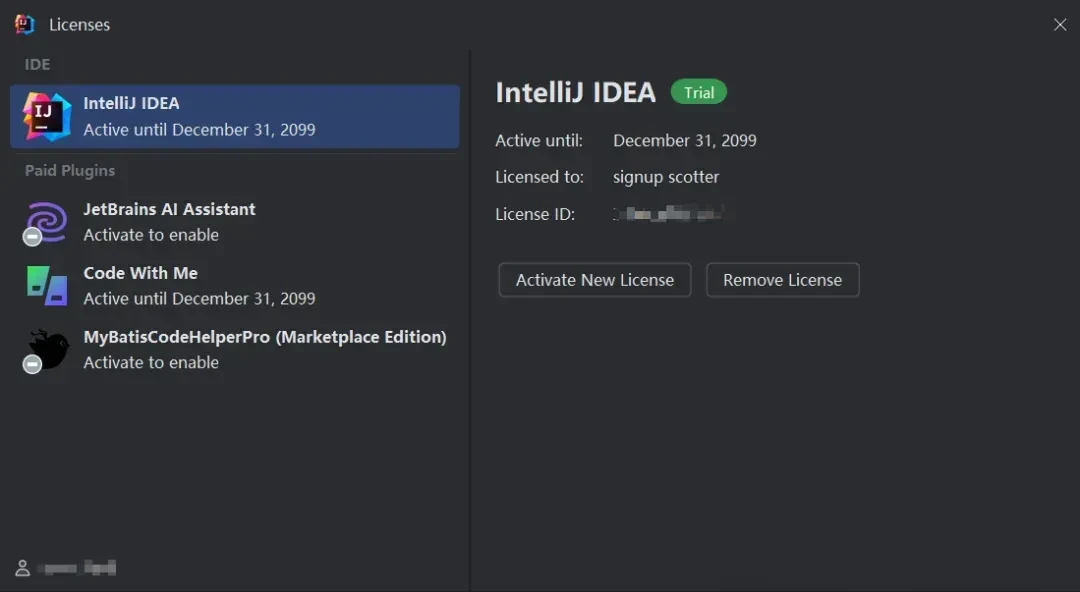
Task: Click the IntelliJ IDEA product icon in list
Action: pyautogui.click(x=47, y=116)
